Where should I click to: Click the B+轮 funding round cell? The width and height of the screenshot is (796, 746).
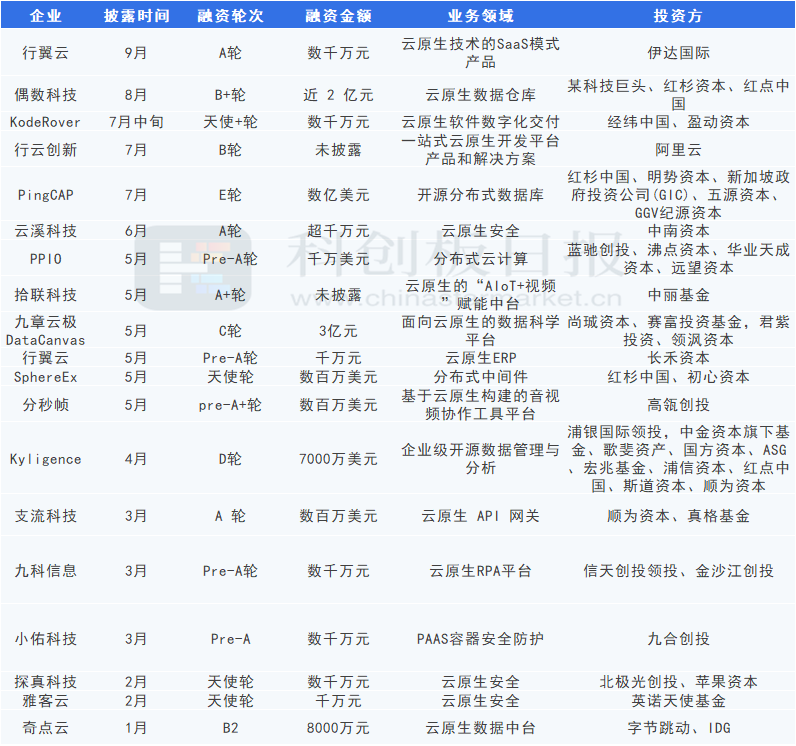tap(230, 95)
